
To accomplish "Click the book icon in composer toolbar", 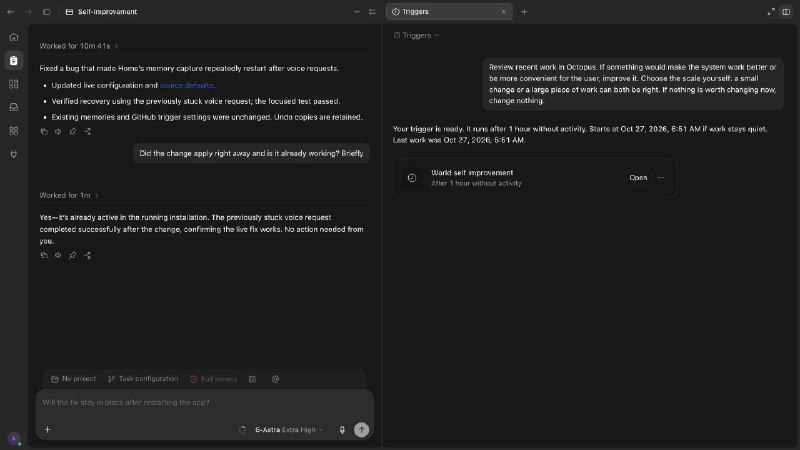I will [252, 379].
